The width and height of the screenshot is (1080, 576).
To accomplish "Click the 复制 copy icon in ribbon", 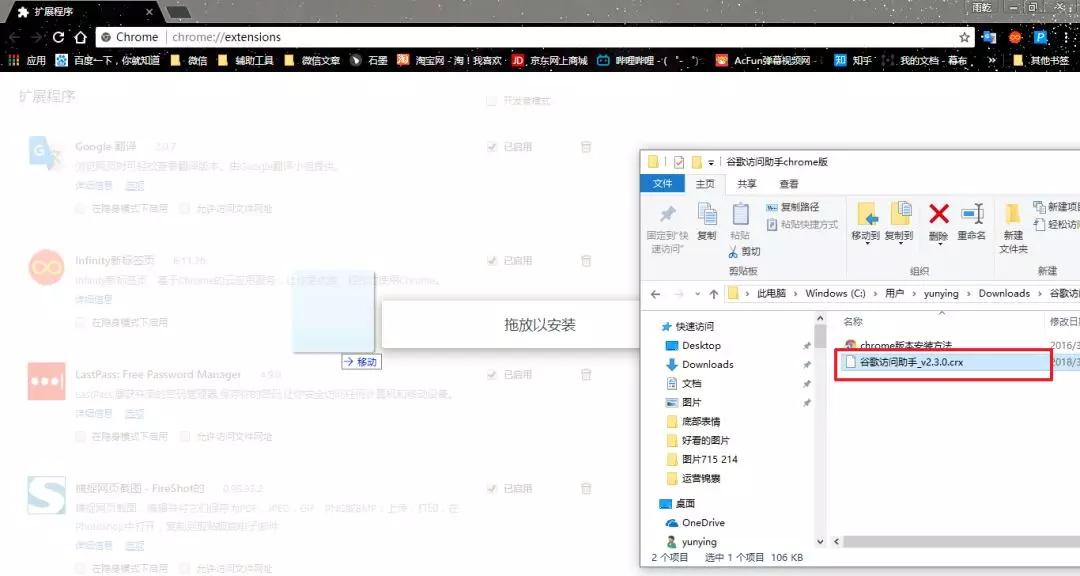I will pos(707,214).
